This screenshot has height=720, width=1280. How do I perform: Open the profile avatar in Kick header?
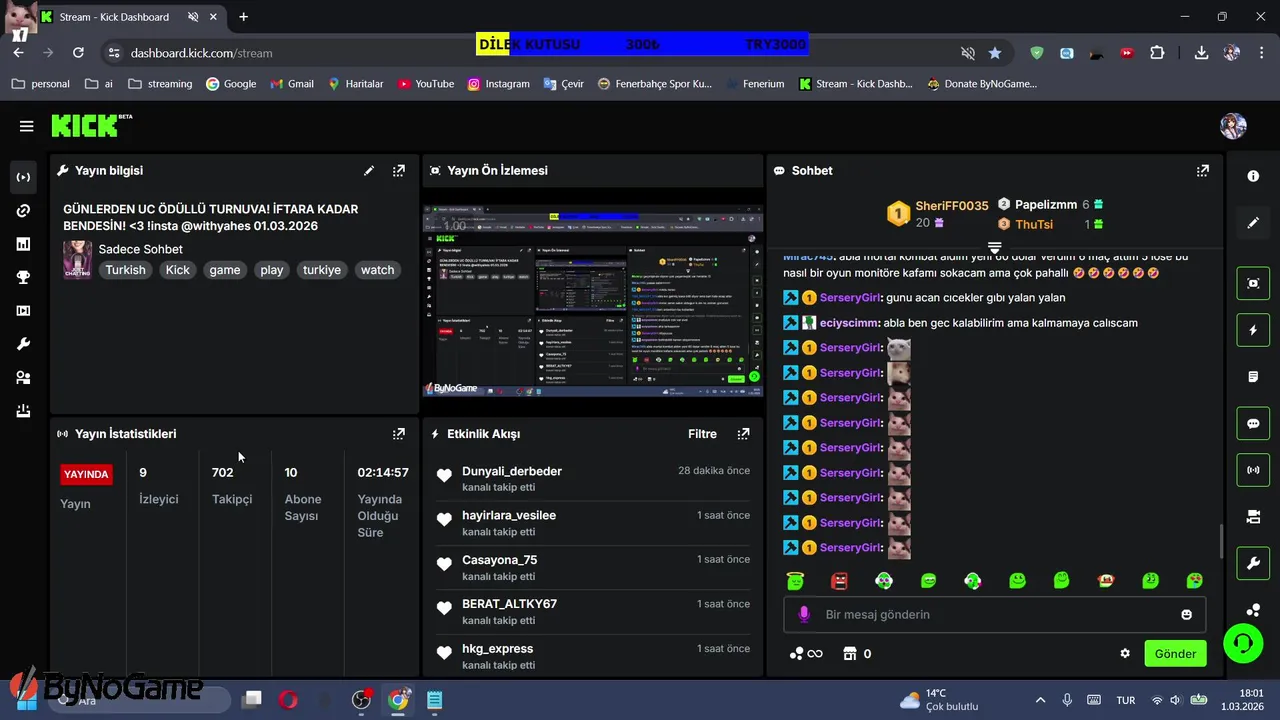pos(1233,126)
